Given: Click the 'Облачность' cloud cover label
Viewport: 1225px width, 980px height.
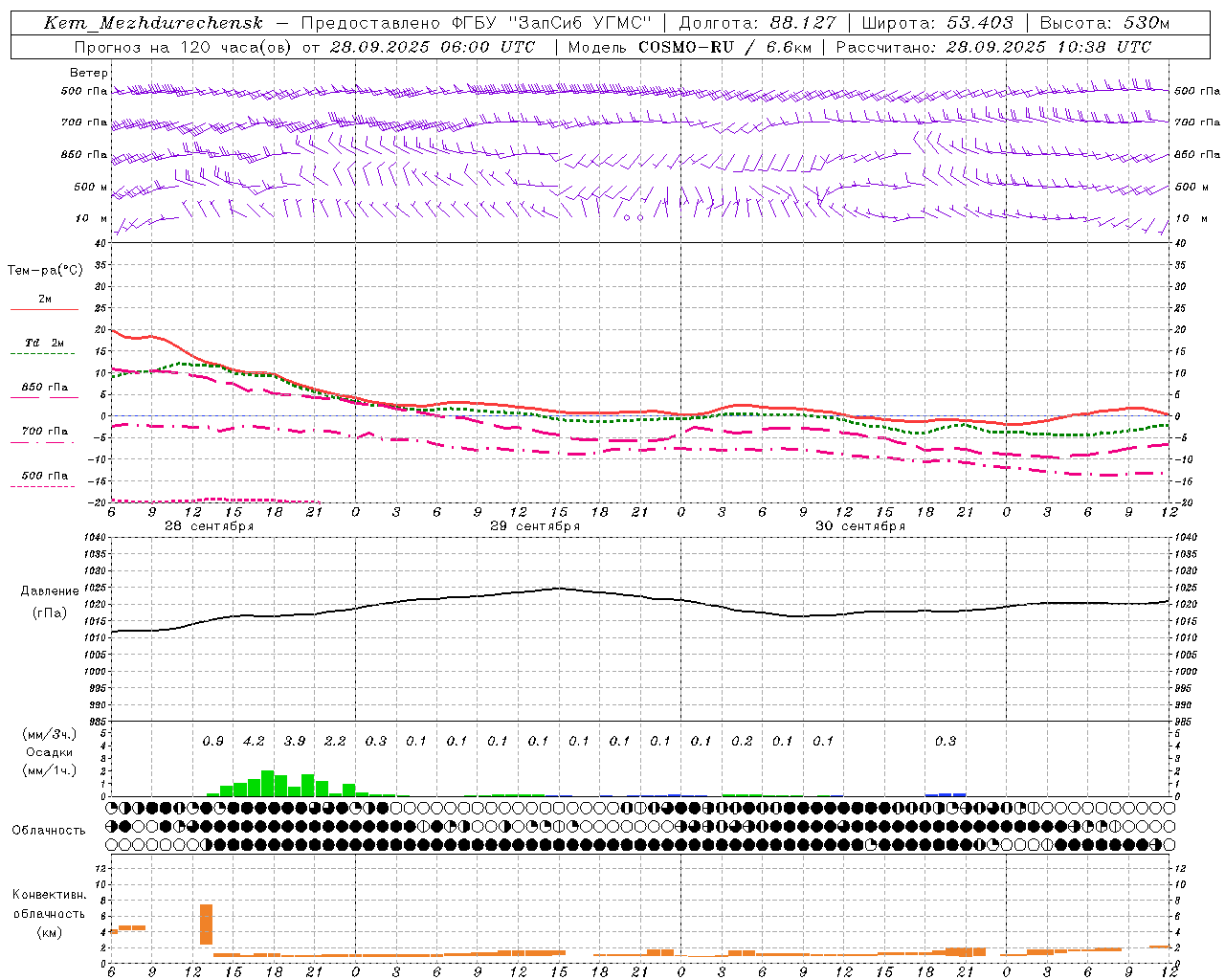Looking at the screenshot, I should point(49,831).
